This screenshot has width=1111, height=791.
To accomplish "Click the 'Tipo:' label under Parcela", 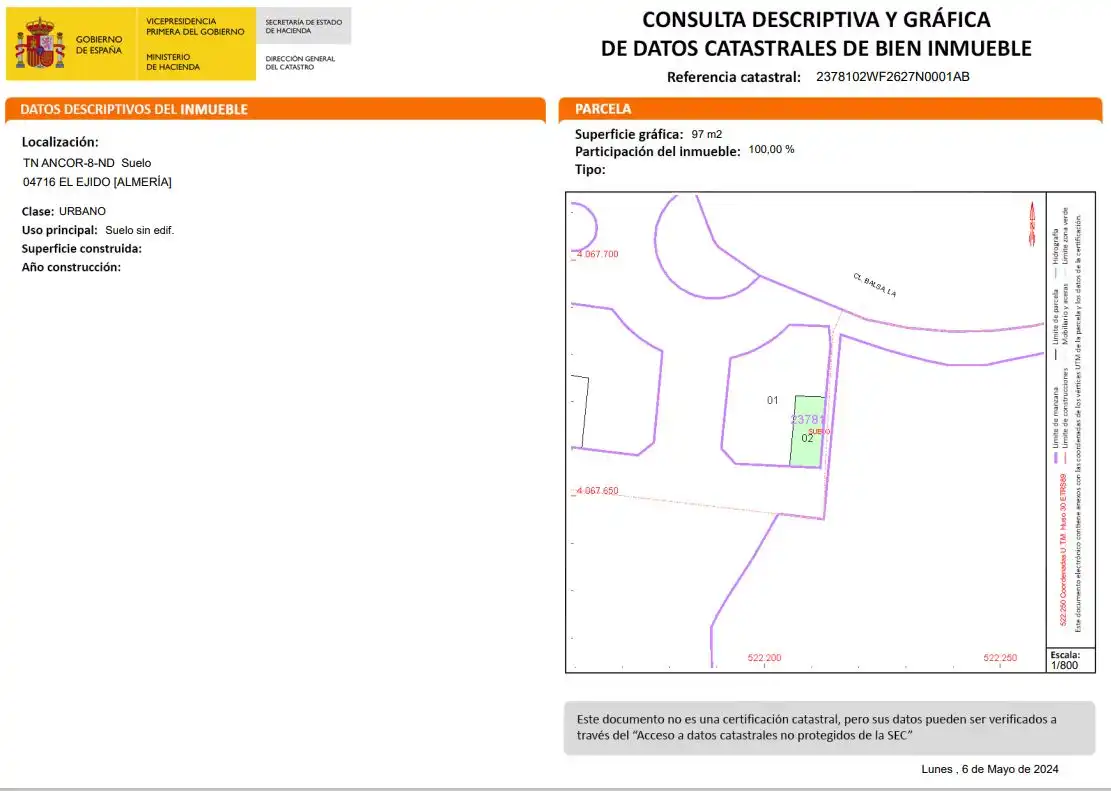I will (x=590, y=169).
